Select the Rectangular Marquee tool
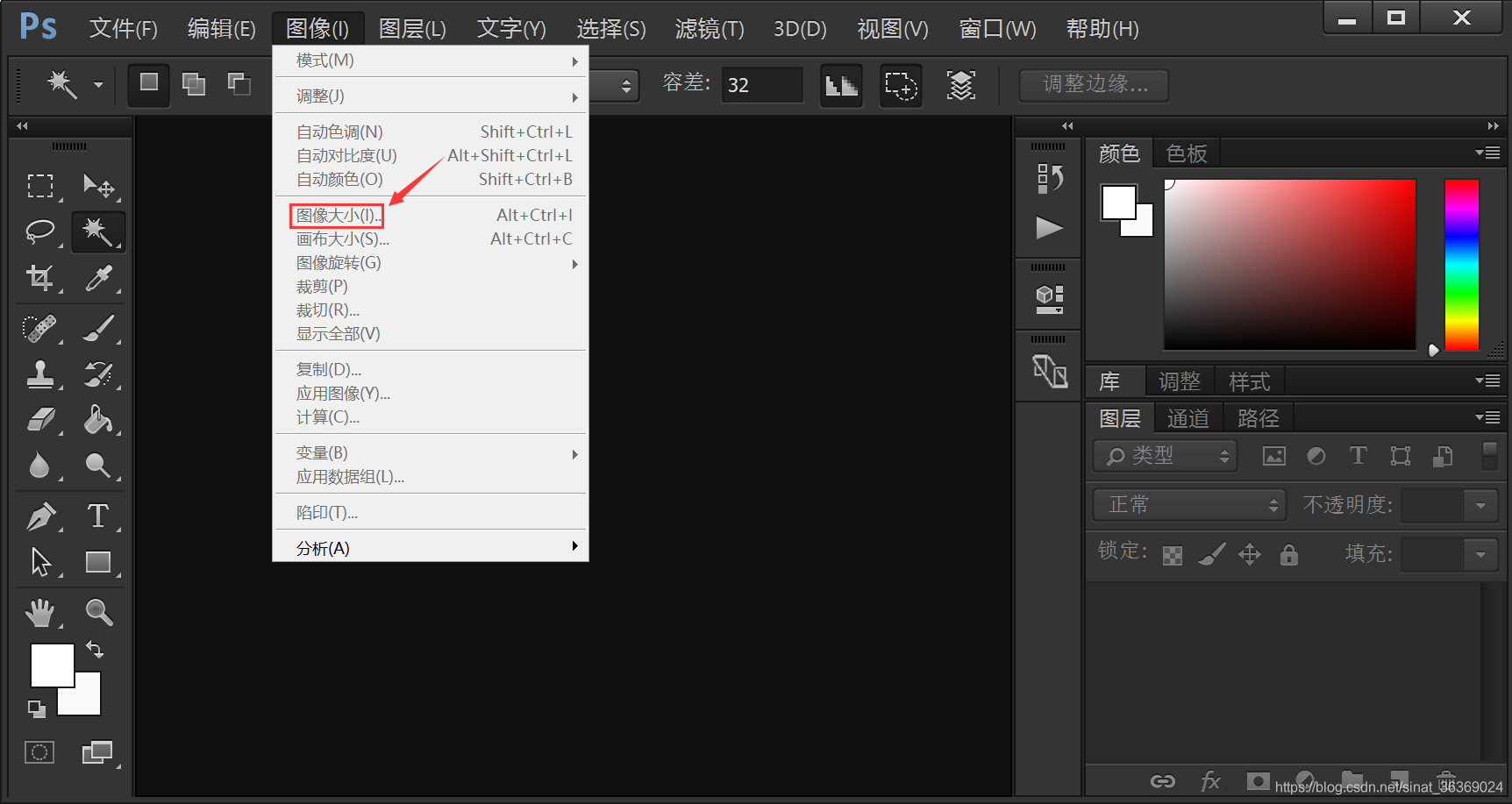The height and width of the screenshot is (804, 1512). coord(40,186)
